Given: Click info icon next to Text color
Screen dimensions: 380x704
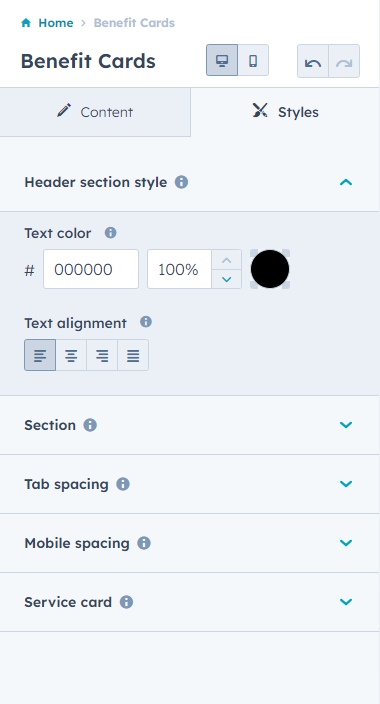Looking at the screenshot, I should click(x=110, y=233).
